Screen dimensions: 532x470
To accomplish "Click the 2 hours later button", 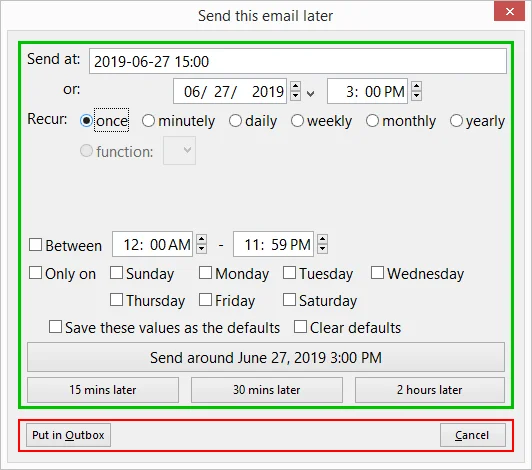I will coord(430,390).
